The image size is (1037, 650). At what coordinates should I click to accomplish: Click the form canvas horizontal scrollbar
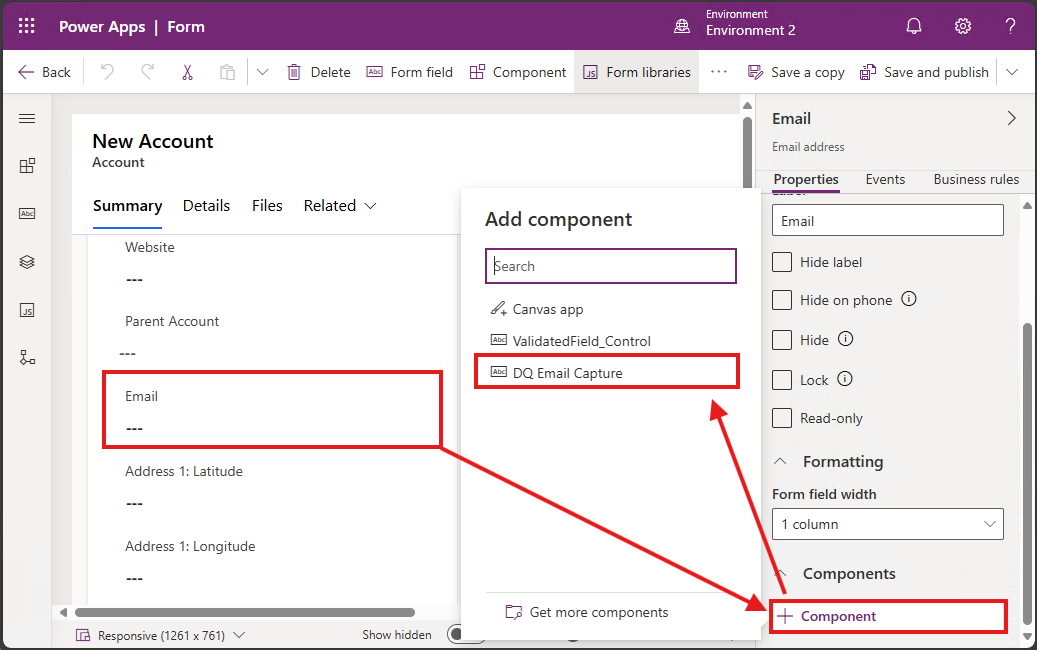click(x=245, y=612)
